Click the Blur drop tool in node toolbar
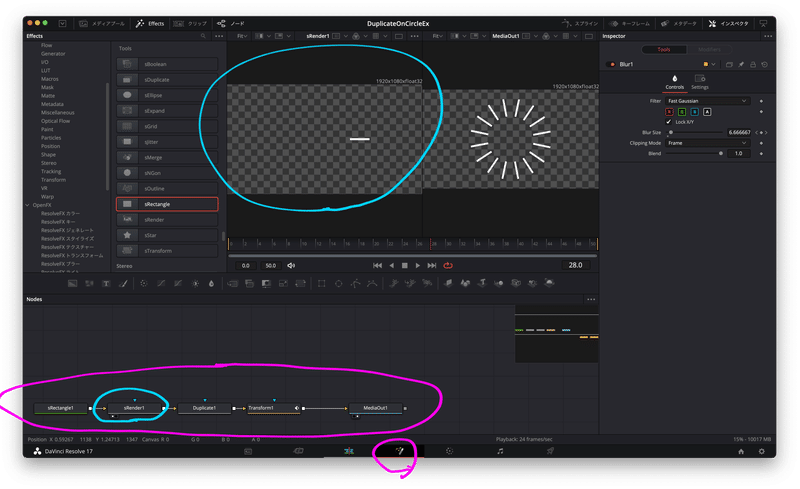 212,283
